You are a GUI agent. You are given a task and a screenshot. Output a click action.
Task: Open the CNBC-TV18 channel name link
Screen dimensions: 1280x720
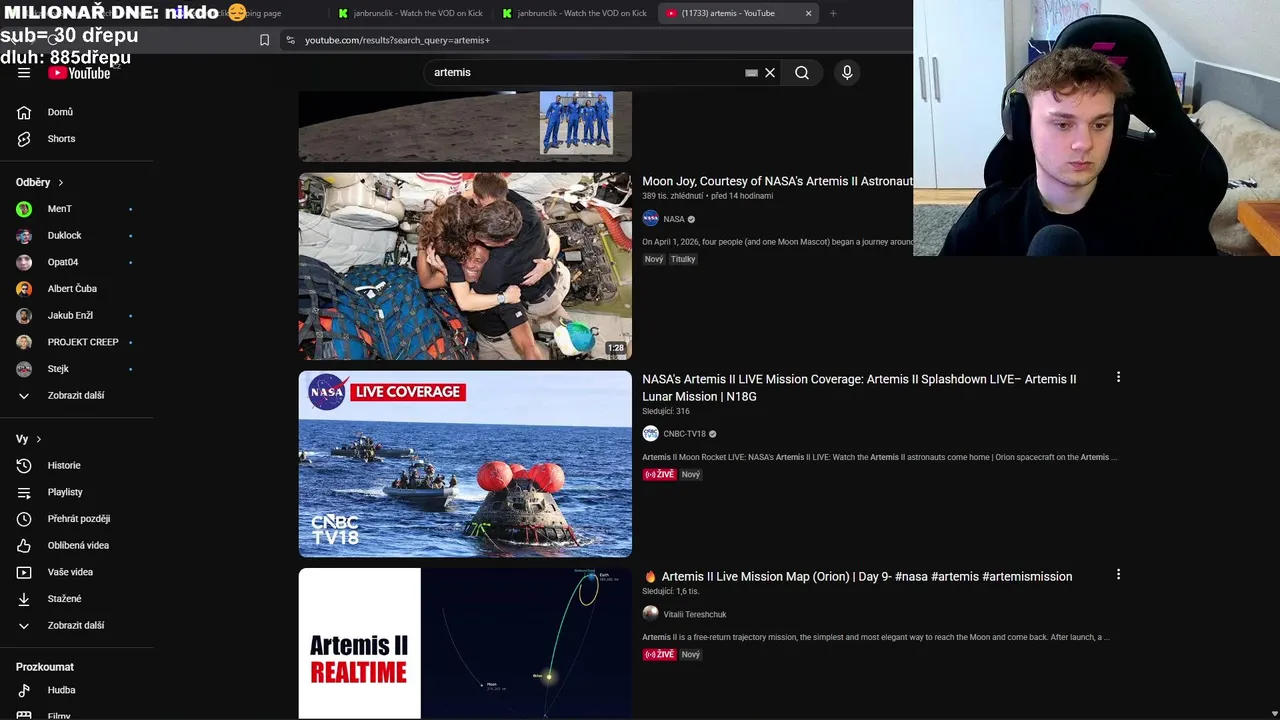click(684, 434)
